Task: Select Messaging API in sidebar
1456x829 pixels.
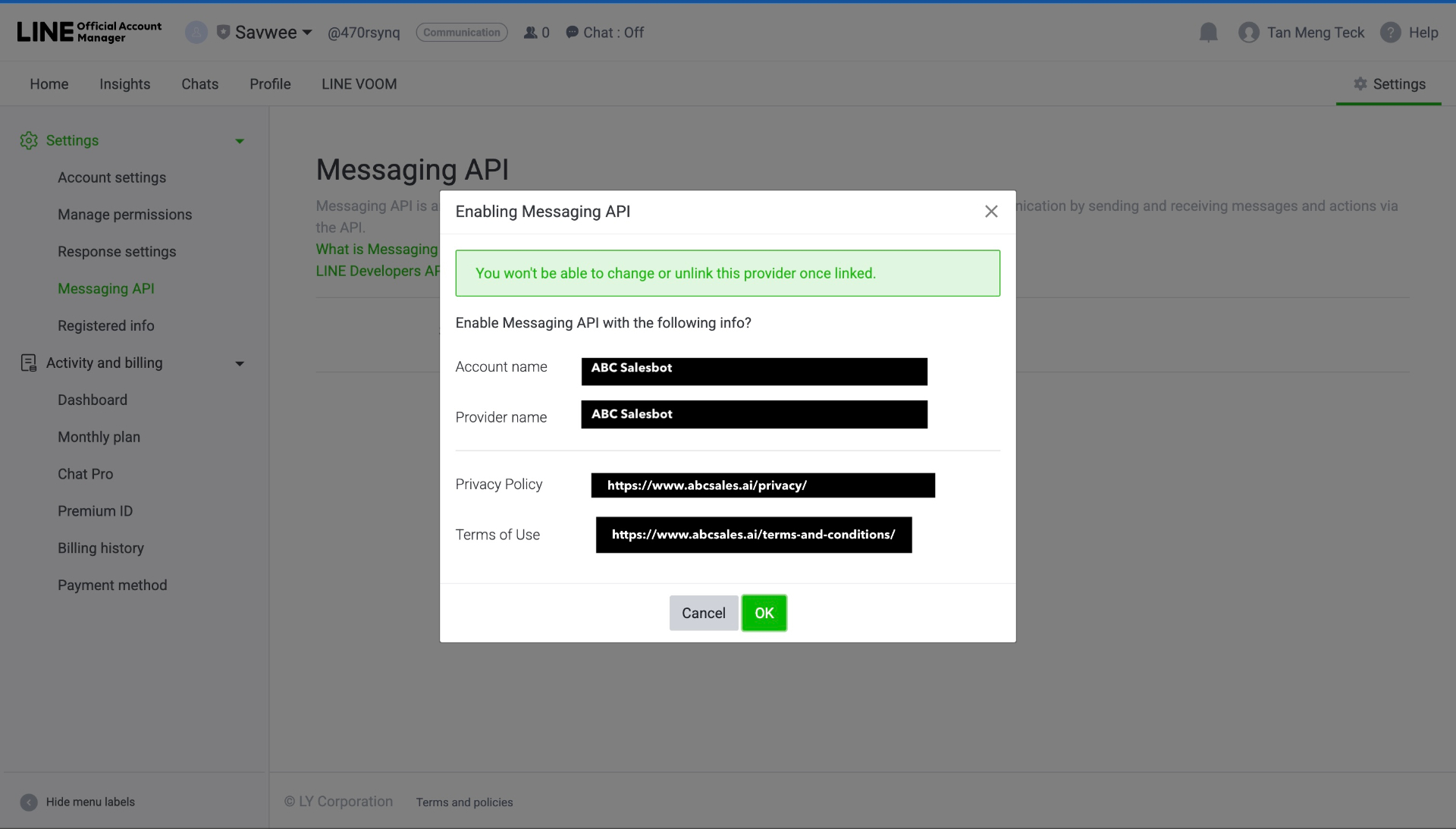Action: [x=105, y=289]
